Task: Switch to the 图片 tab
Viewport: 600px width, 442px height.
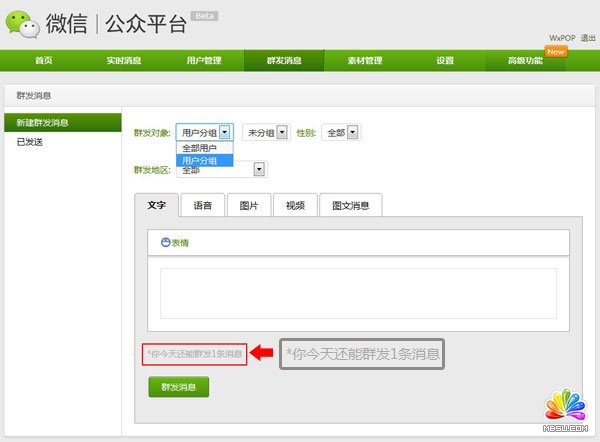Action: [249, 205]
